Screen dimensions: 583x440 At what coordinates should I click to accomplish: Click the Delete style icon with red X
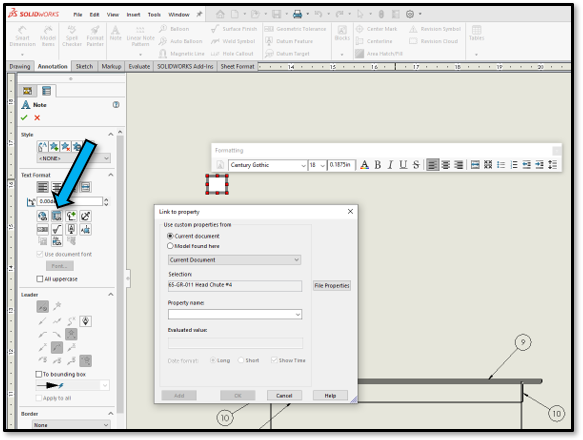point(65,146)
